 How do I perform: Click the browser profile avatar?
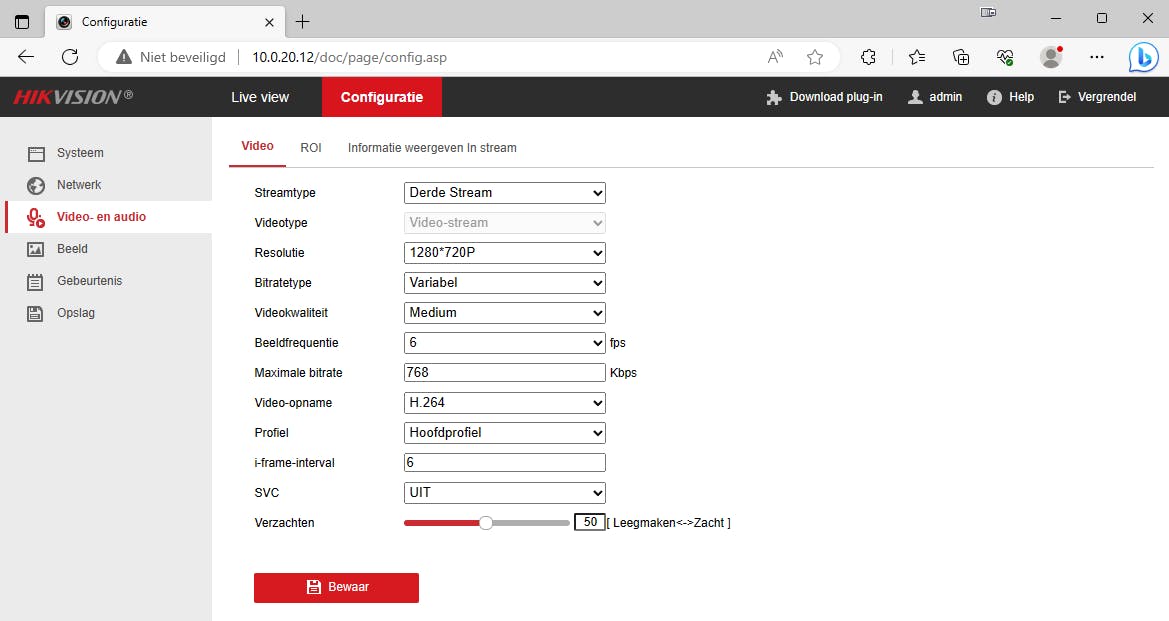[1051, 57]
